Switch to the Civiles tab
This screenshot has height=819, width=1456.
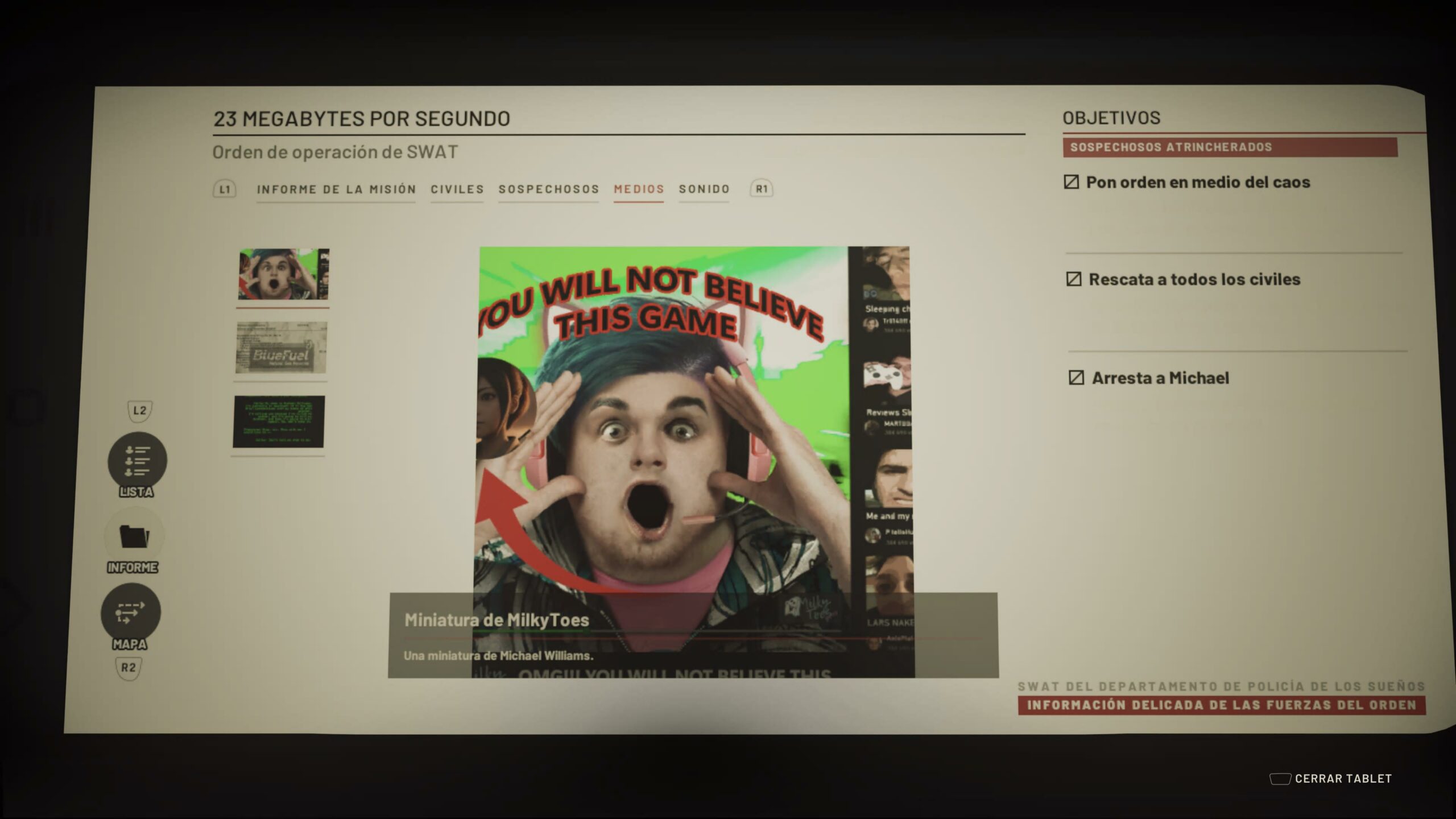457,189
